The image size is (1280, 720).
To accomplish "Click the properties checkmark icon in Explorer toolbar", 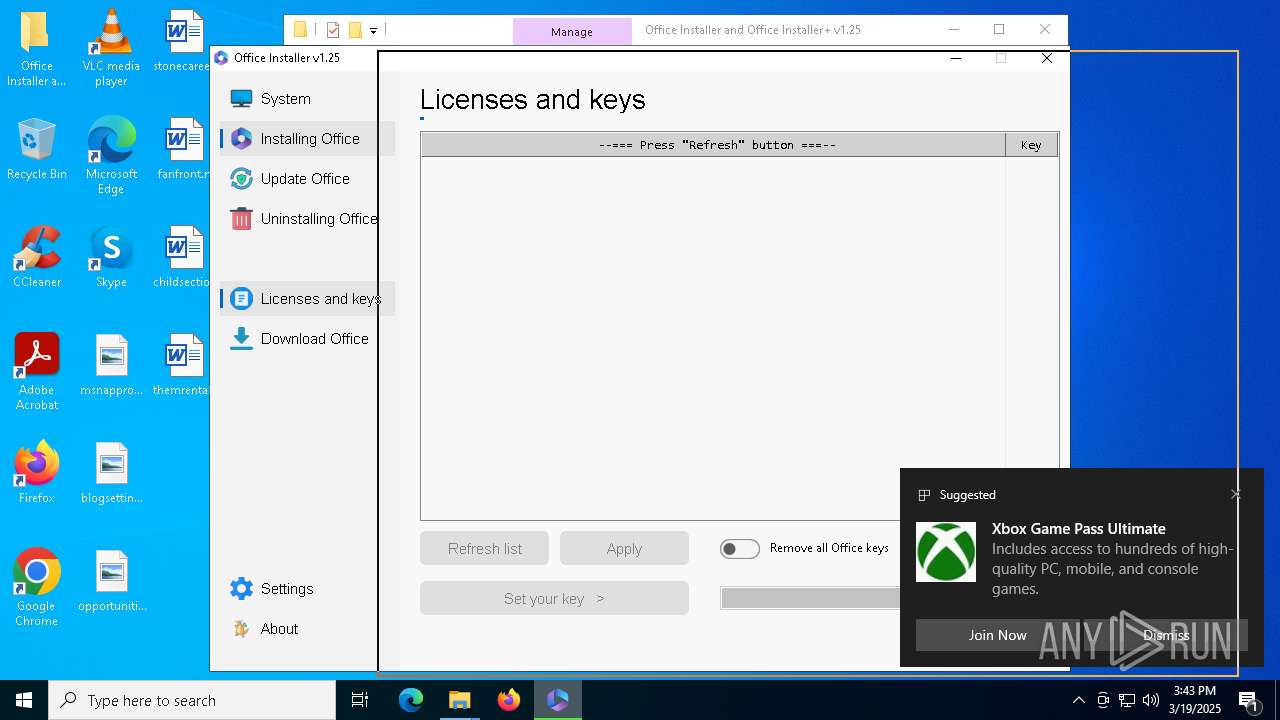I will click(x=333, y=30).
